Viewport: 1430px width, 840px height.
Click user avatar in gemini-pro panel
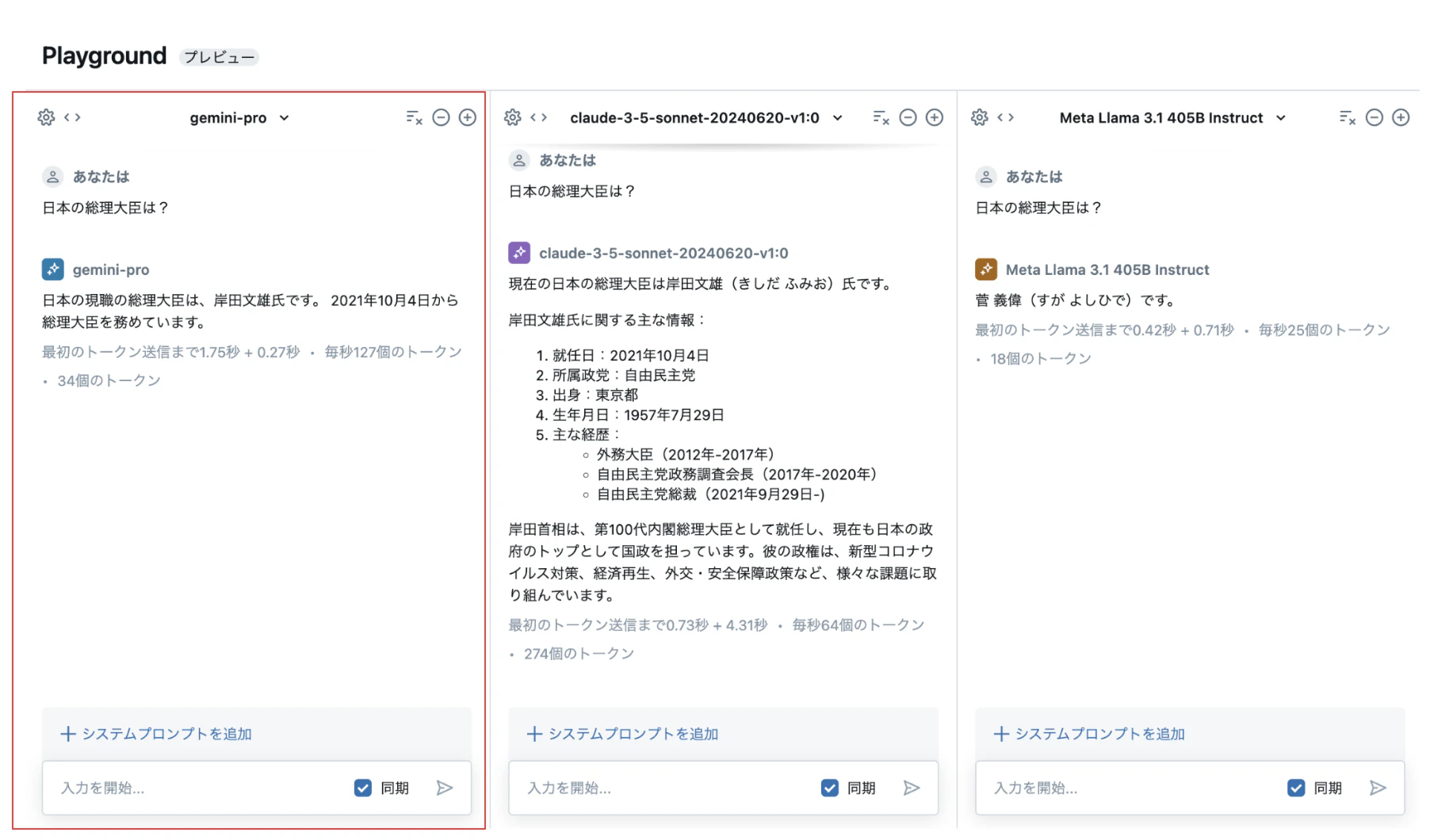pos(52,177)
